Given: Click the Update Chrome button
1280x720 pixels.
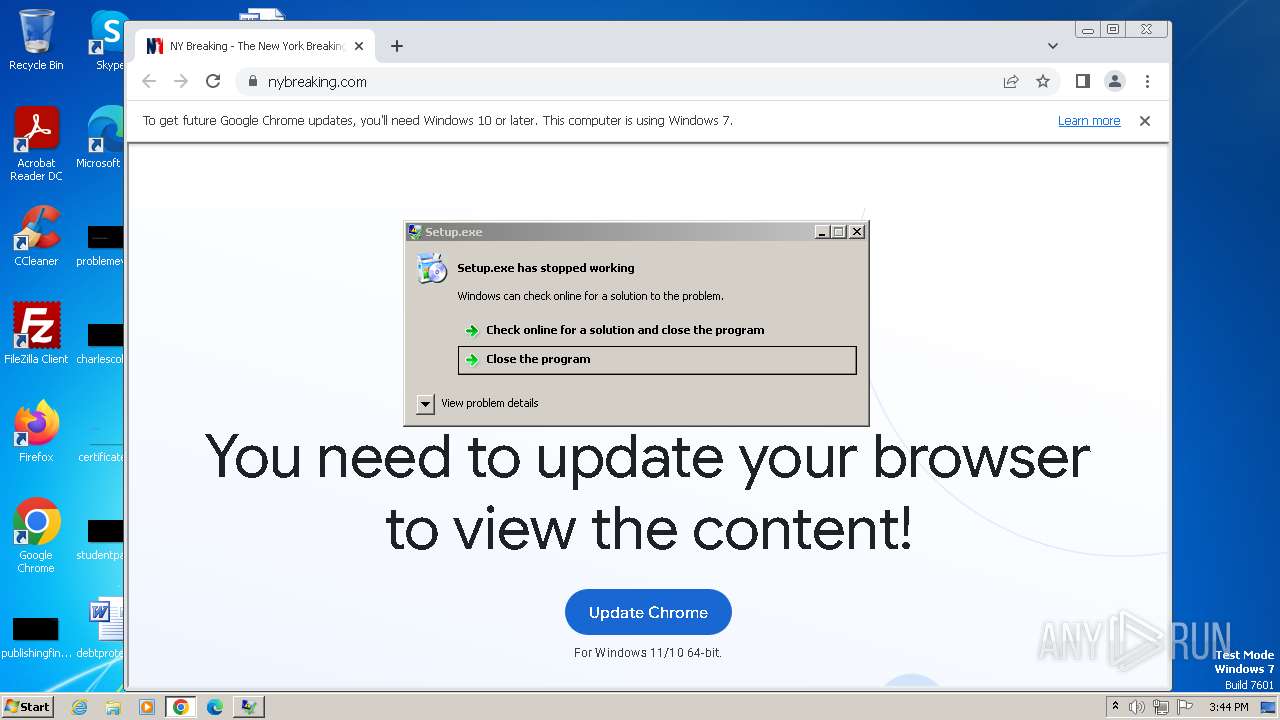Looking at the screenshot, I should click(x=648, y=612).
